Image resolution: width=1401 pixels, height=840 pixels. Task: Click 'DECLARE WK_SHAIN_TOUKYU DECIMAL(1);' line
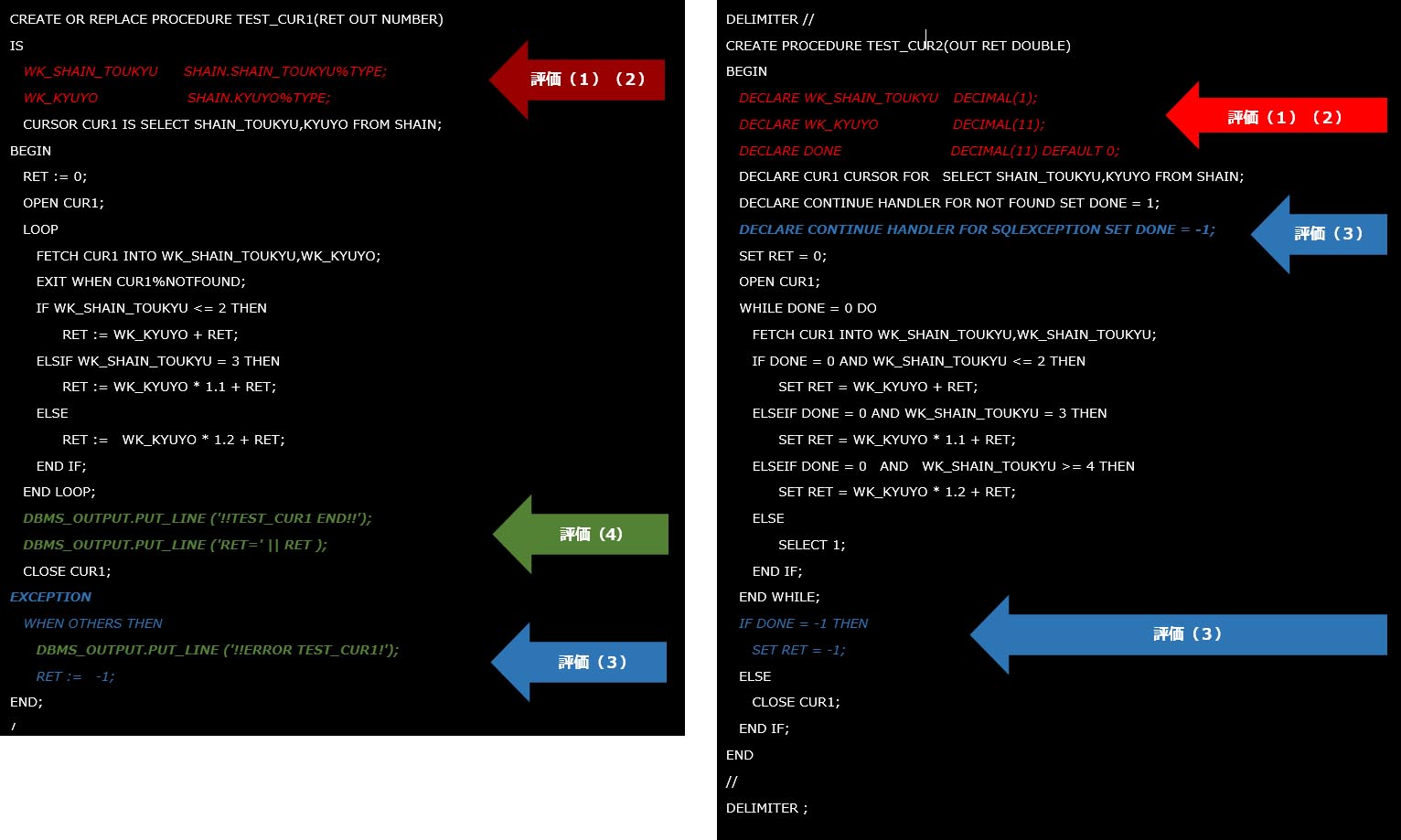point(888,98)
